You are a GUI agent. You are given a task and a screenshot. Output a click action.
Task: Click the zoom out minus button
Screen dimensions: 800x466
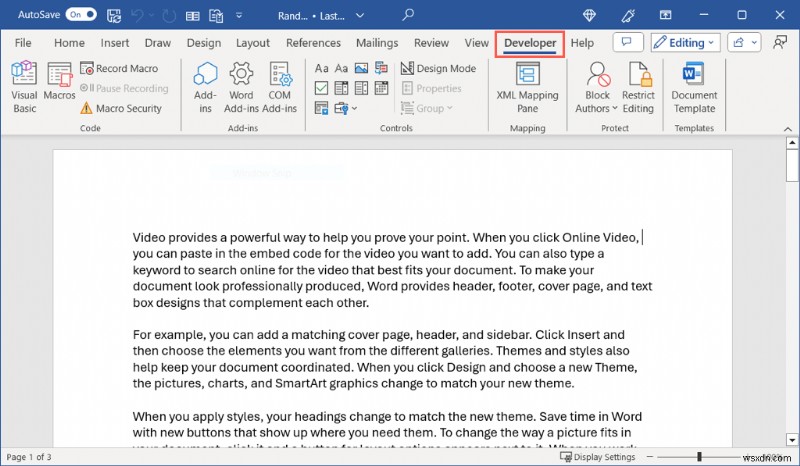(x=650, y=457)
